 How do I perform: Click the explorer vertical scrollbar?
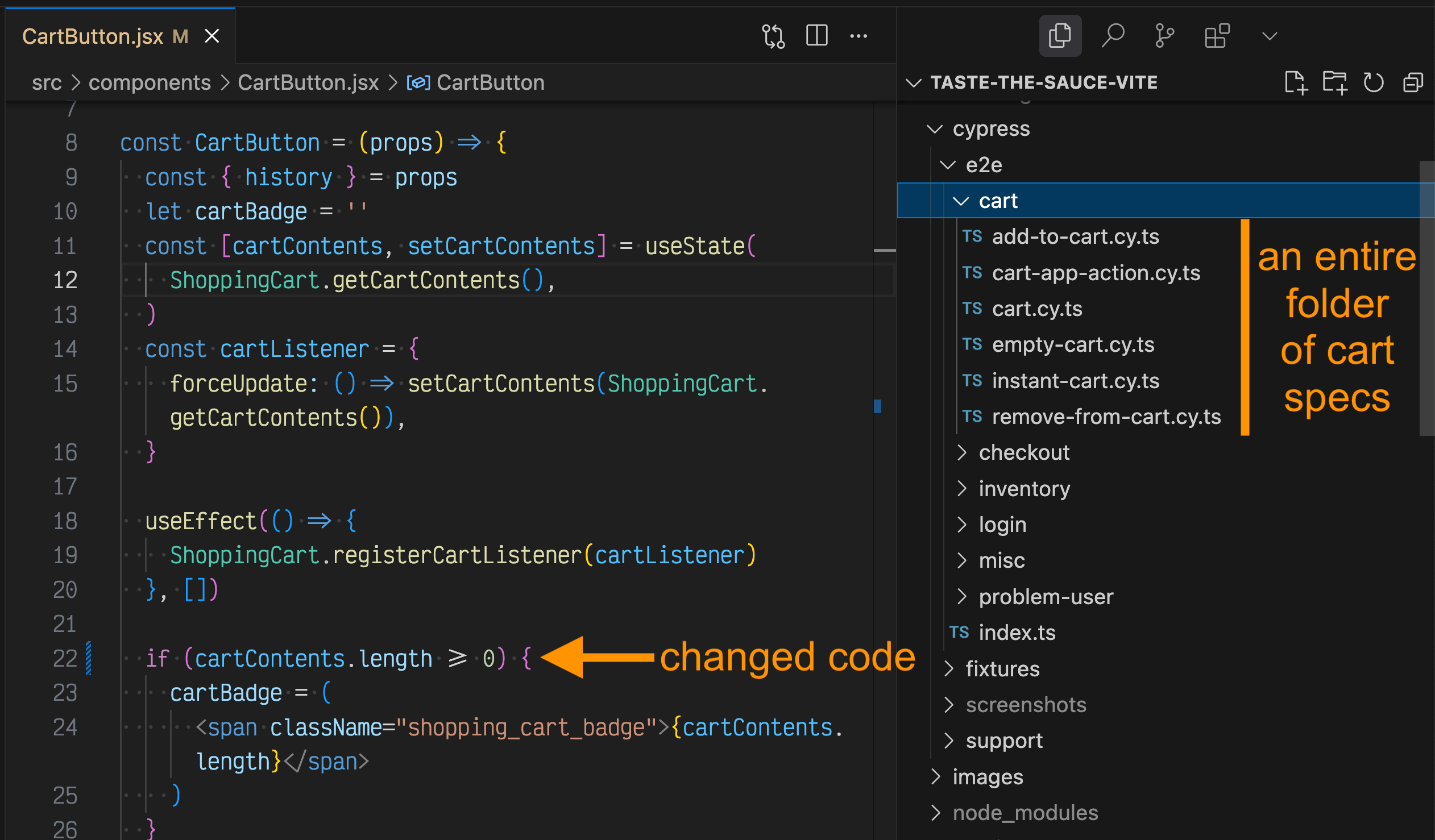click(x=1426, y=298)
